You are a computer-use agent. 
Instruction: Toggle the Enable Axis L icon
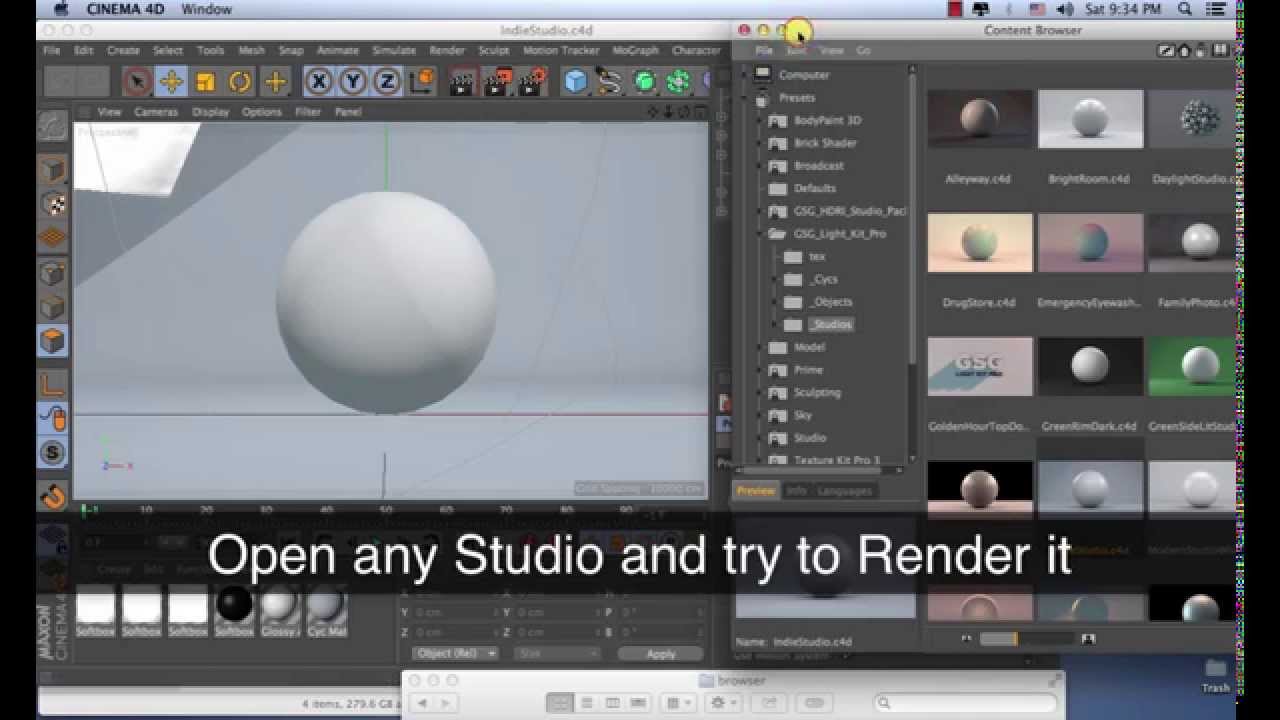pos(53,384)
